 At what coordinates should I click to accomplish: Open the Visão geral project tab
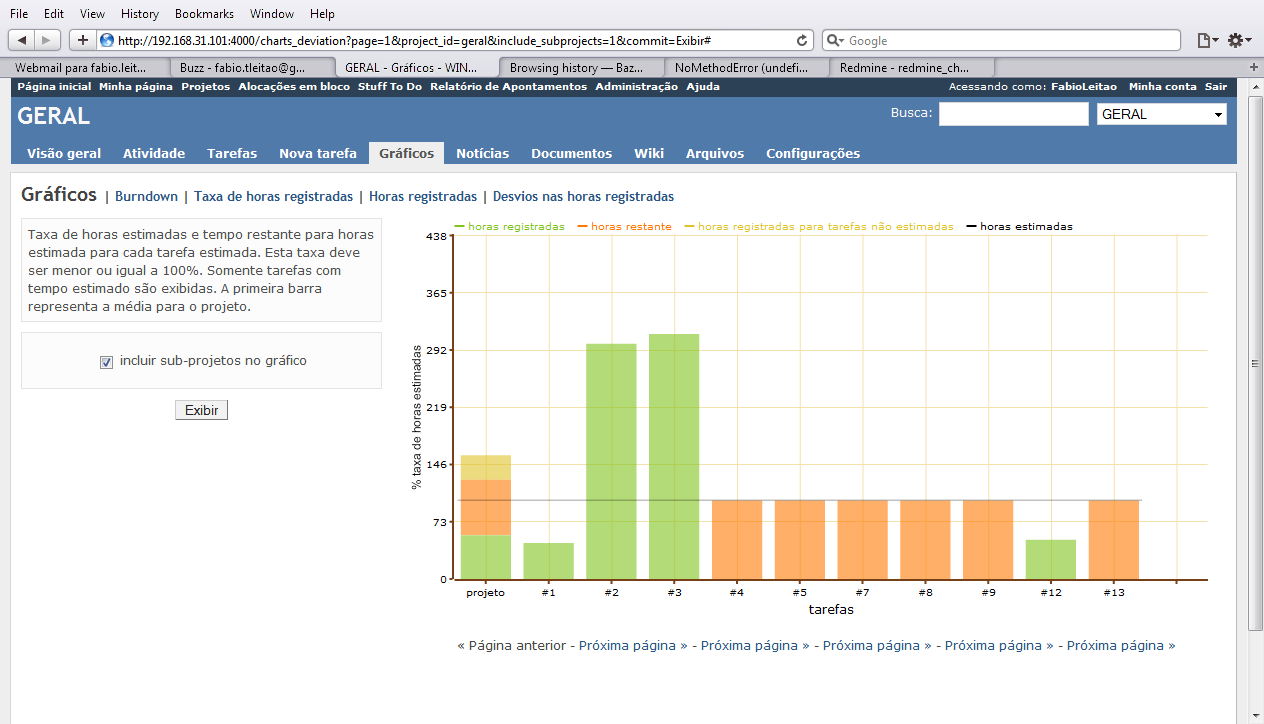coord(64,153)
